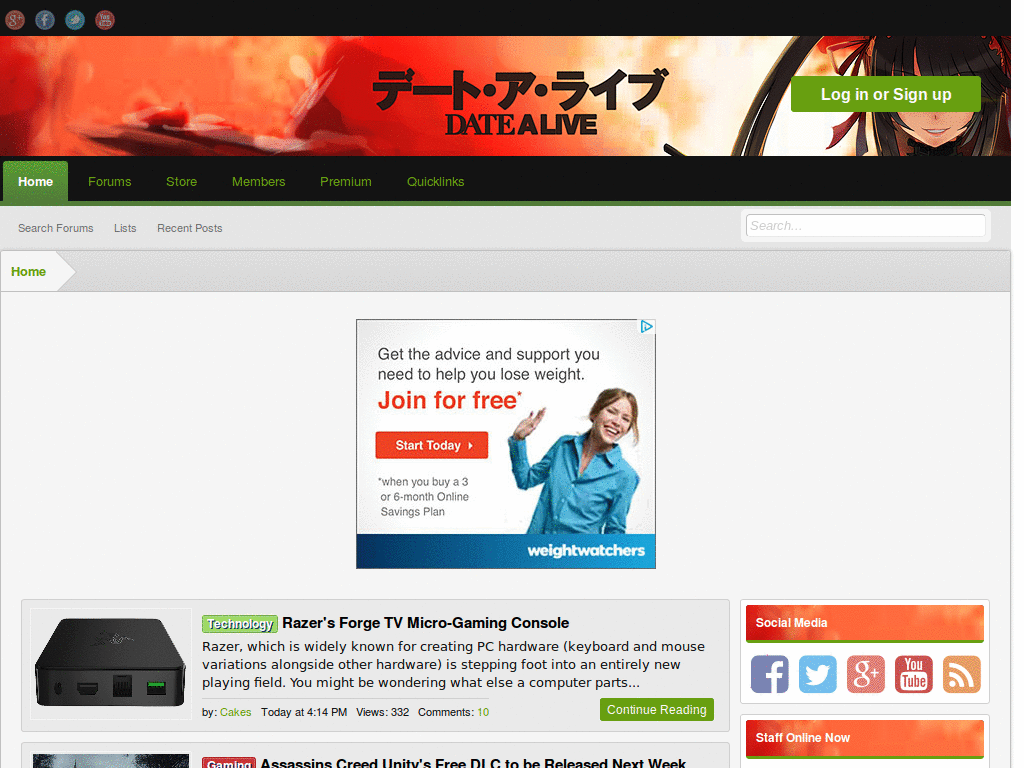Open the comments count 10 link
The height and width of the screenshot is (768, 1024).
(x=483, y=712)
